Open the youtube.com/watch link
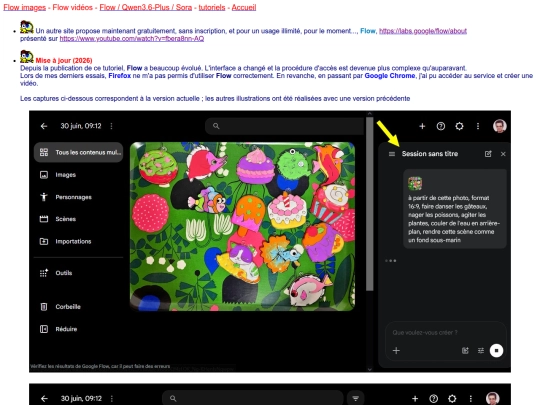The image size is (540, 405). click(132, 39)
